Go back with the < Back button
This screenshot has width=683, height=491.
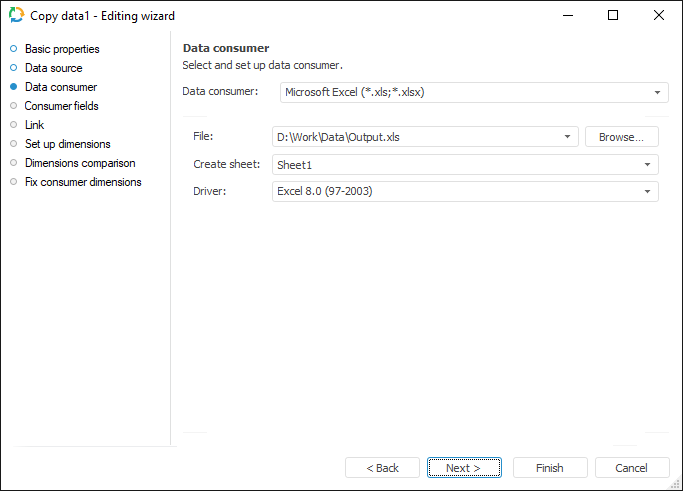[382, 468]
